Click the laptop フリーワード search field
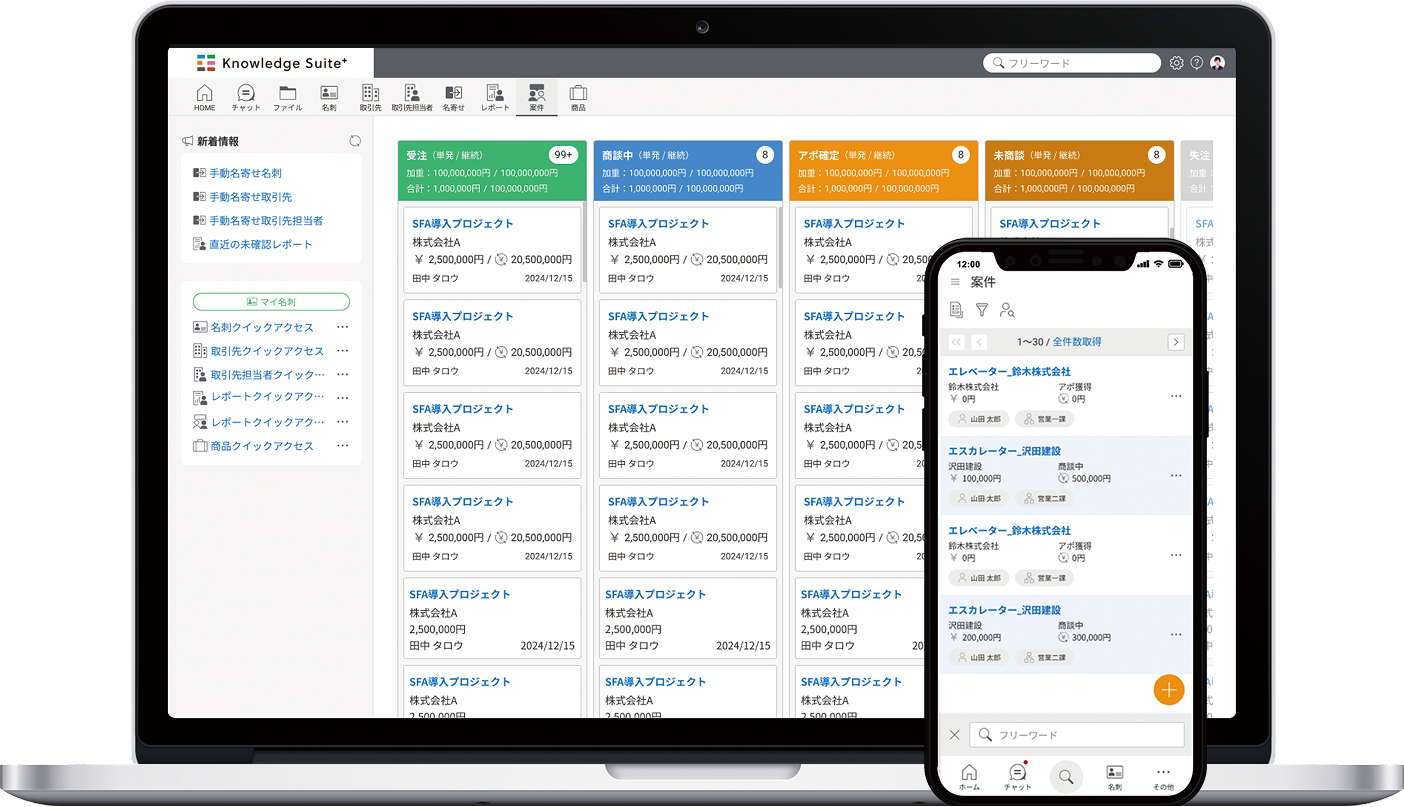 click(x=1072, y=63)
